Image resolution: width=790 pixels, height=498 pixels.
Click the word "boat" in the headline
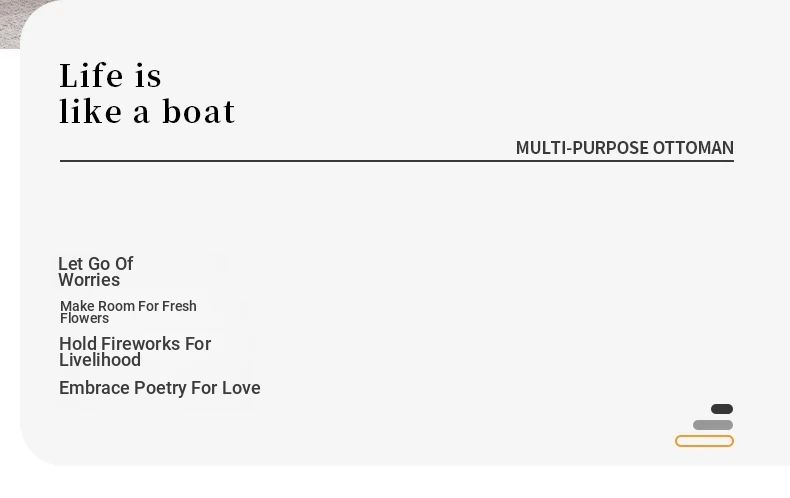(199, 111)
